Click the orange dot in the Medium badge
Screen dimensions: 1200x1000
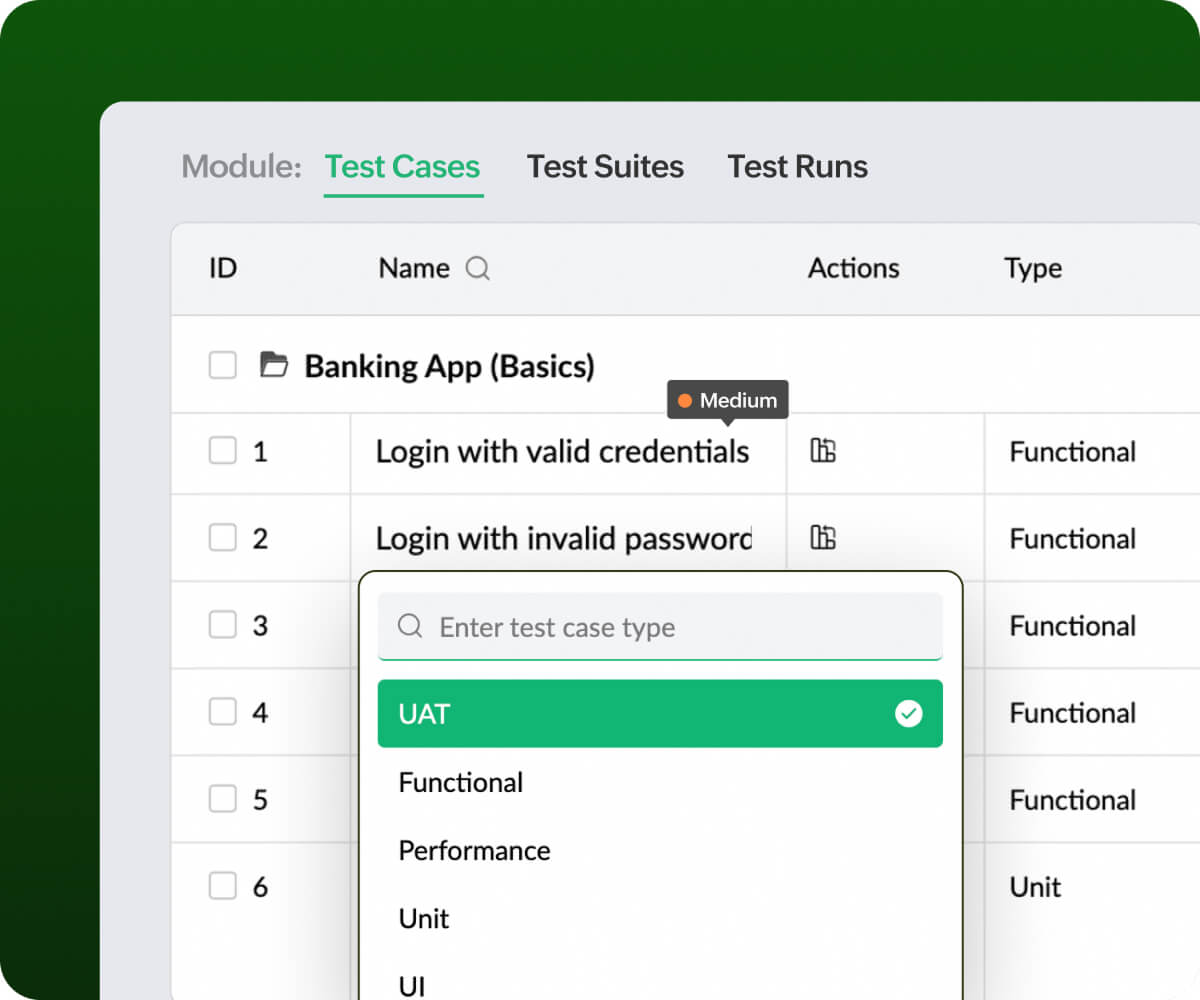(x=685, y=400)
